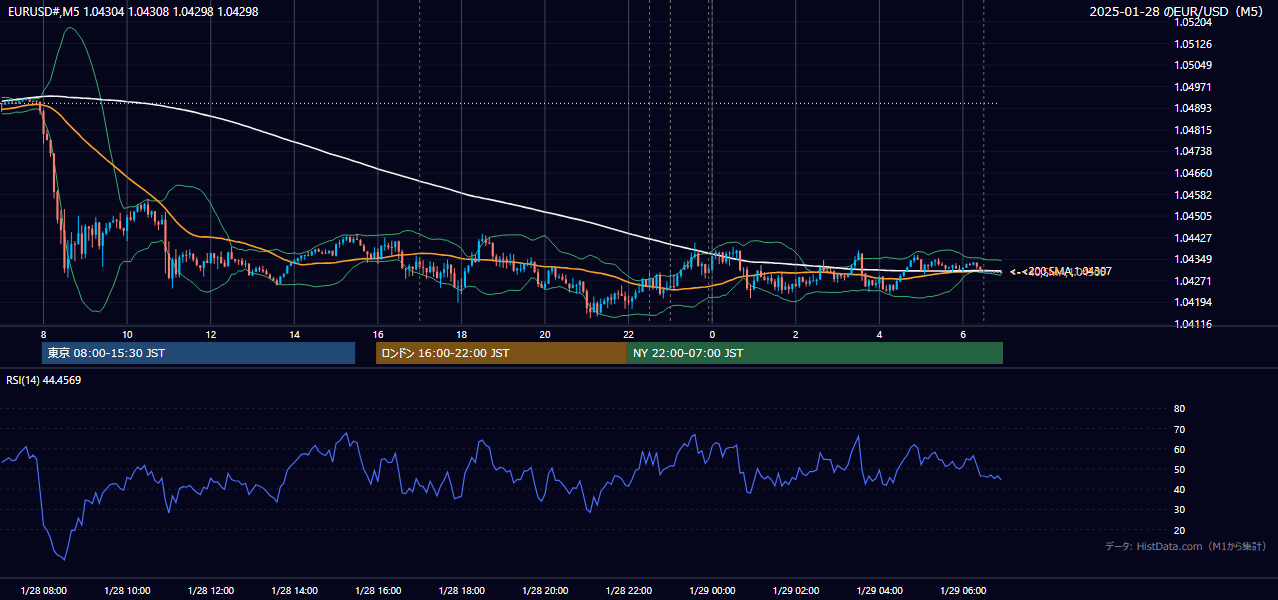Click the bottom time label 1/29 06:00
The image size is (1278, 600).
click(x=963, y=591)
